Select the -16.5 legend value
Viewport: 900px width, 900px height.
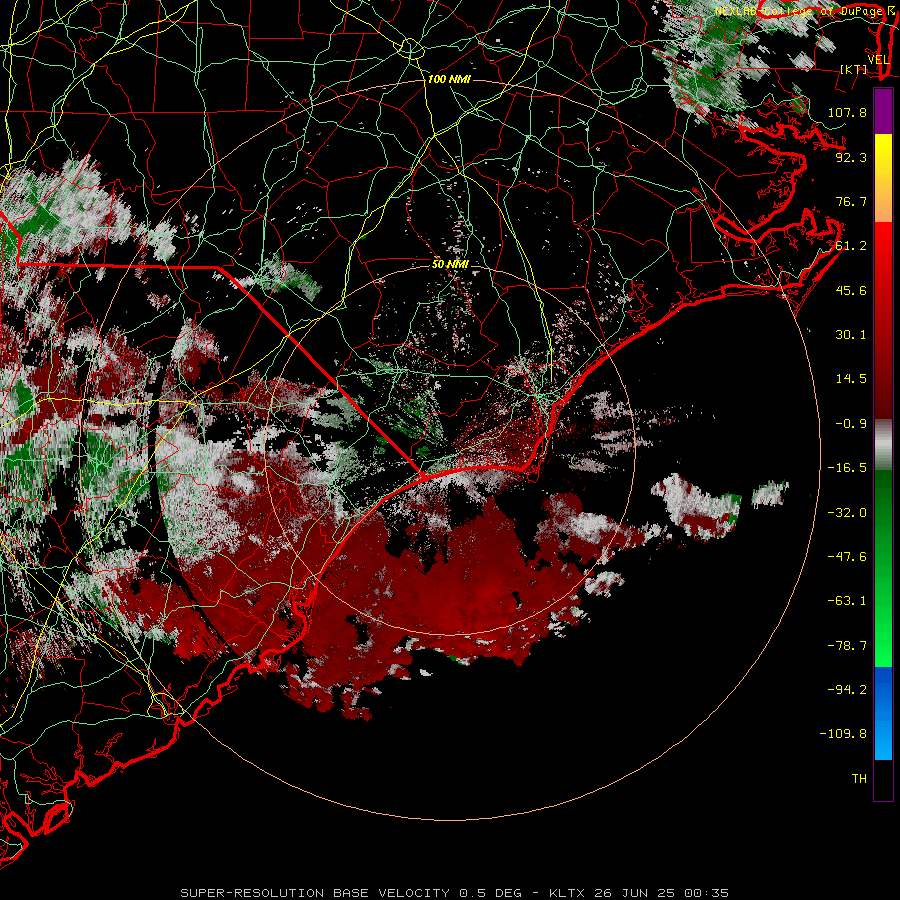(x=847, y=468)
